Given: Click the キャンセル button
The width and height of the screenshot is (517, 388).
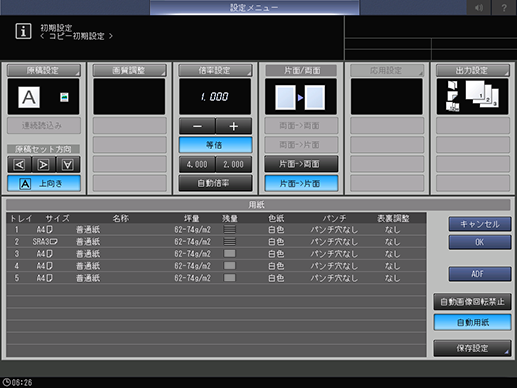Looking at the screenshot, I should coord(480,224).
